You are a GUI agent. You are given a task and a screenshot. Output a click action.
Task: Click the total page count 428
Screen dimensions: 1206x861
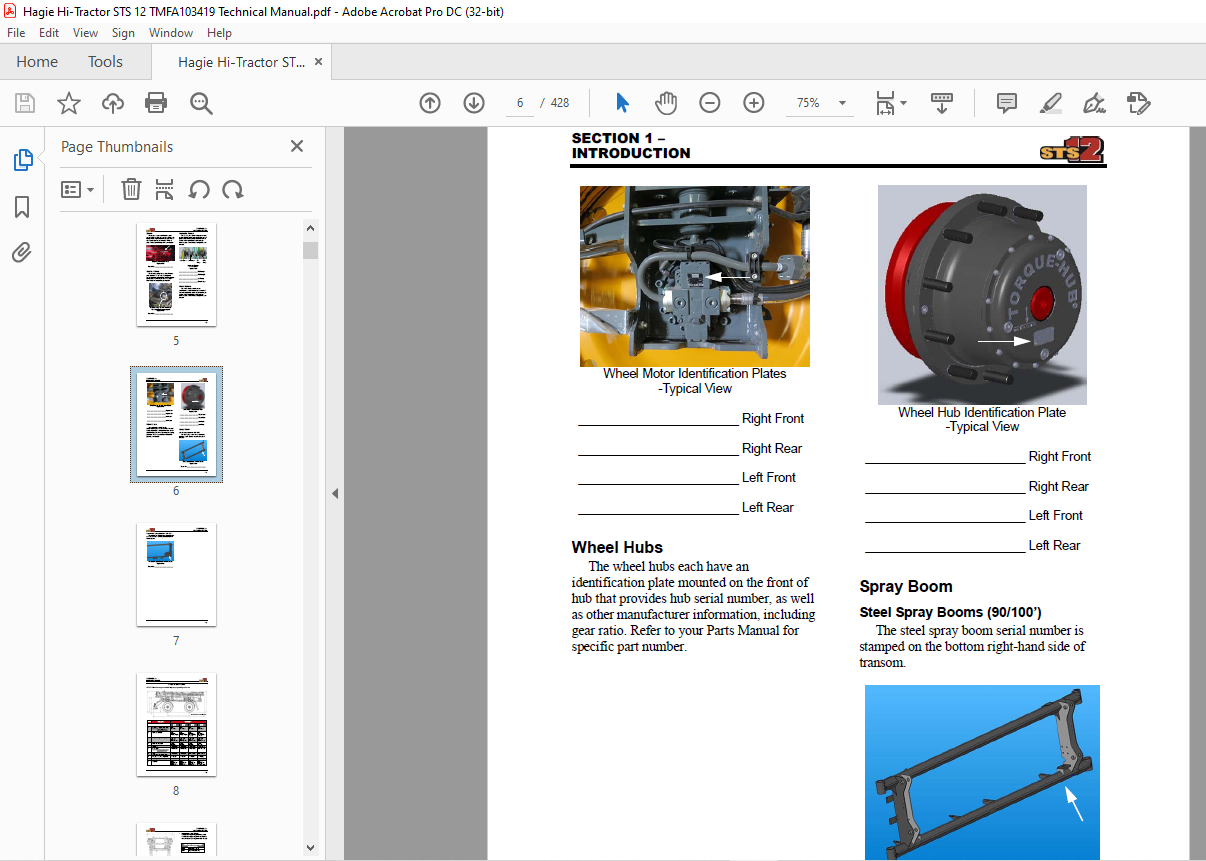[x=560, y=103]
